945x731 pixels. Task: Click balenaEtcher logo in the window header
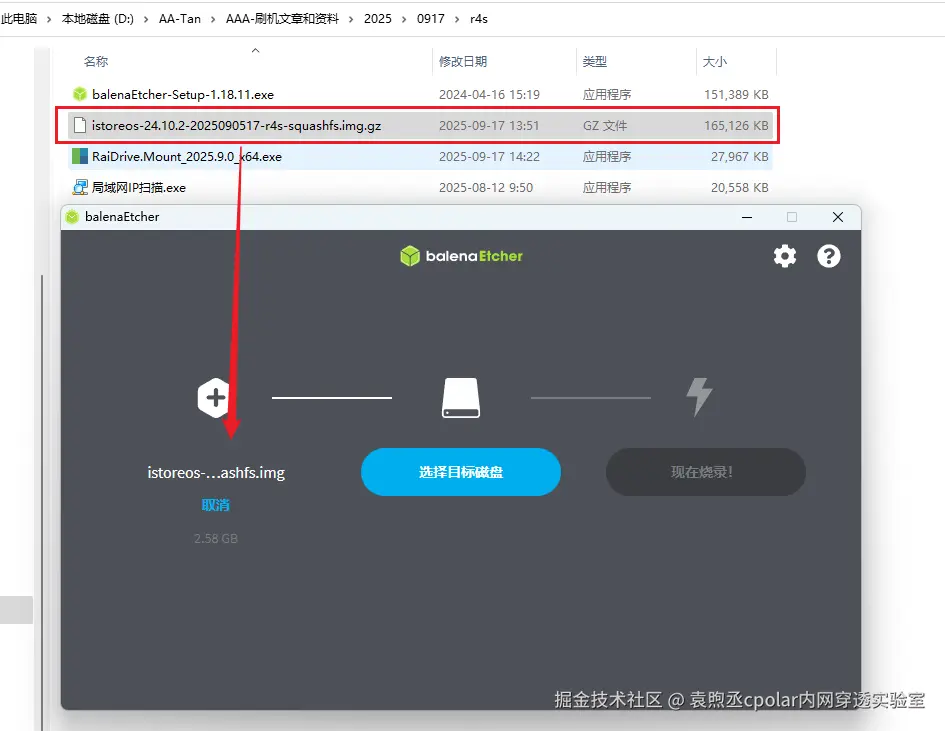[462, 256]
